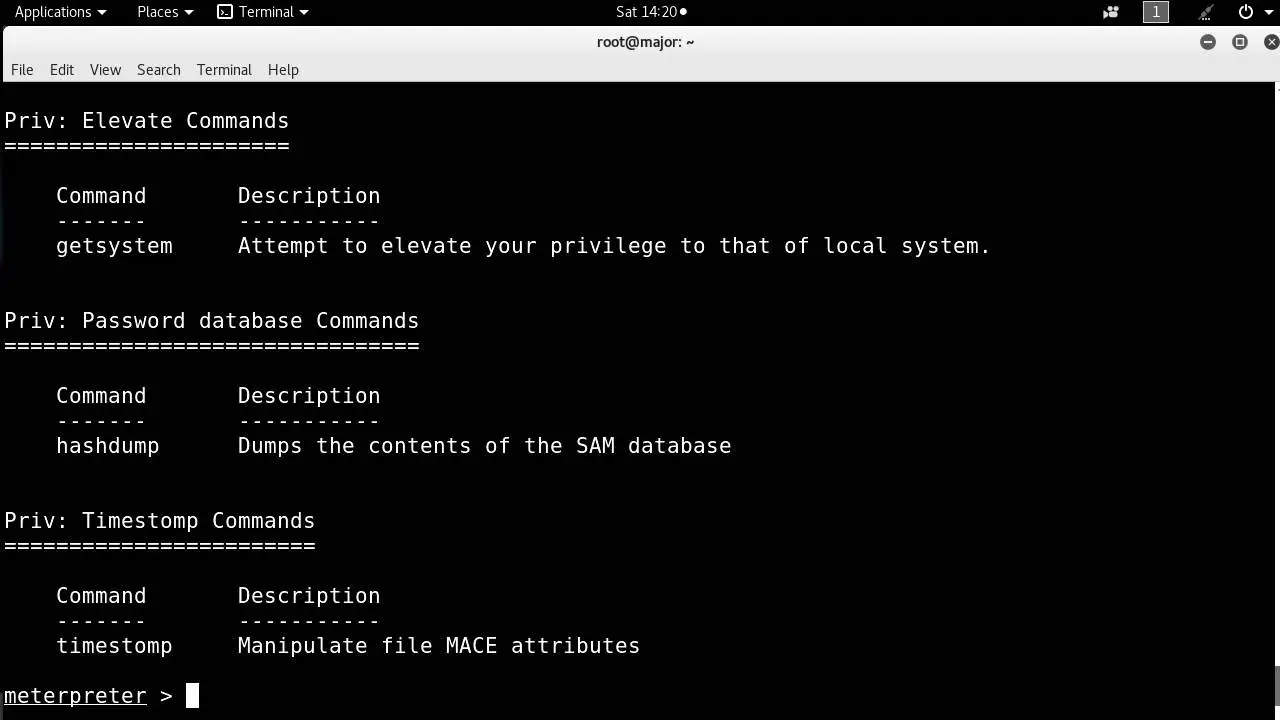Click the 'Priv: Elevate Commands' heading

coord(147,121)
